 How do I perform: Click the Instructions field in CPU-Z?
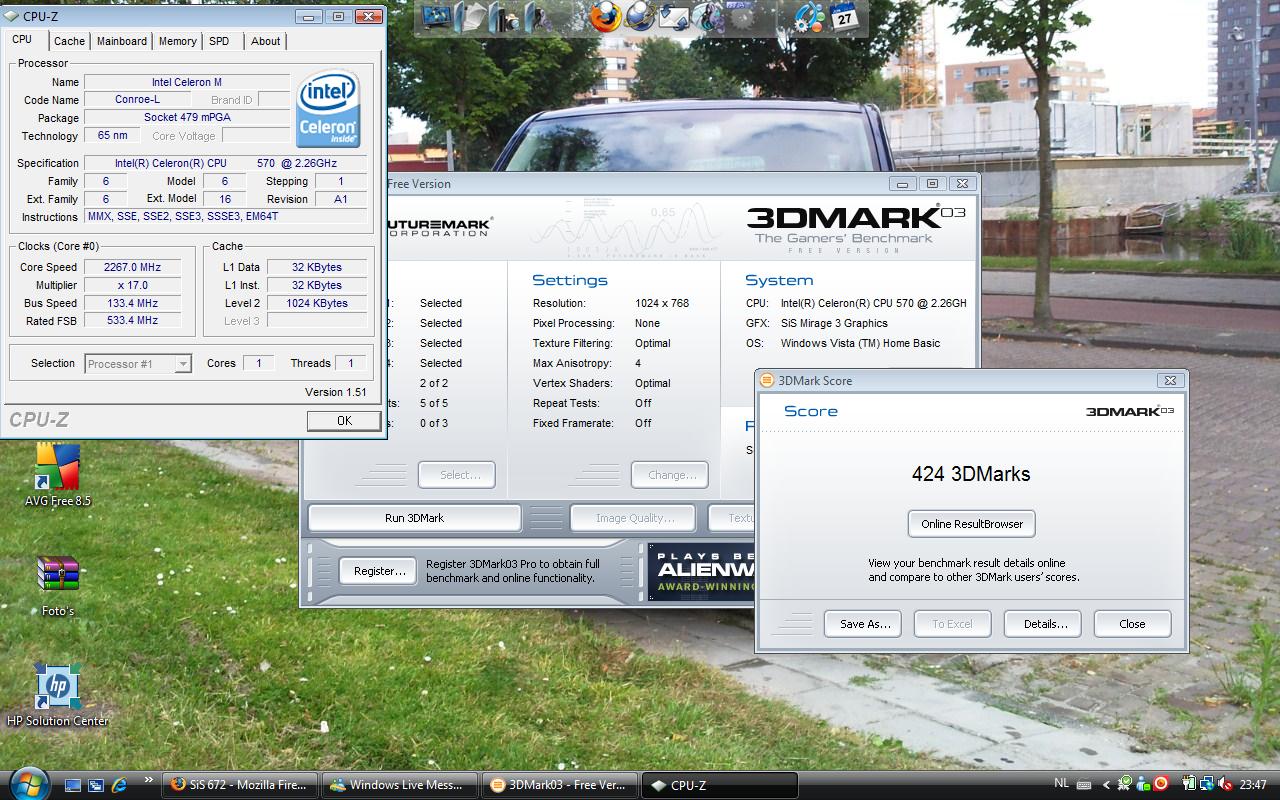click(225, 216)
